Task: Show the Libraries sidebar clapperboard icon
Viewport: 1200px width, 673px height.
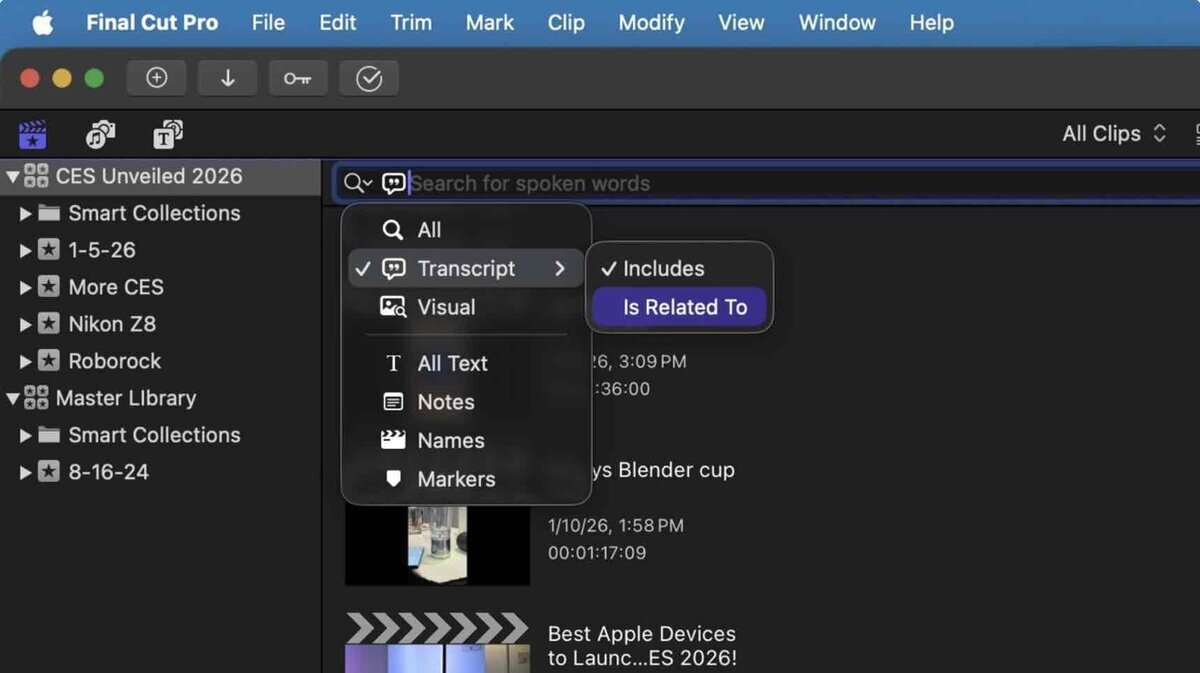Action: click(33, 134)
